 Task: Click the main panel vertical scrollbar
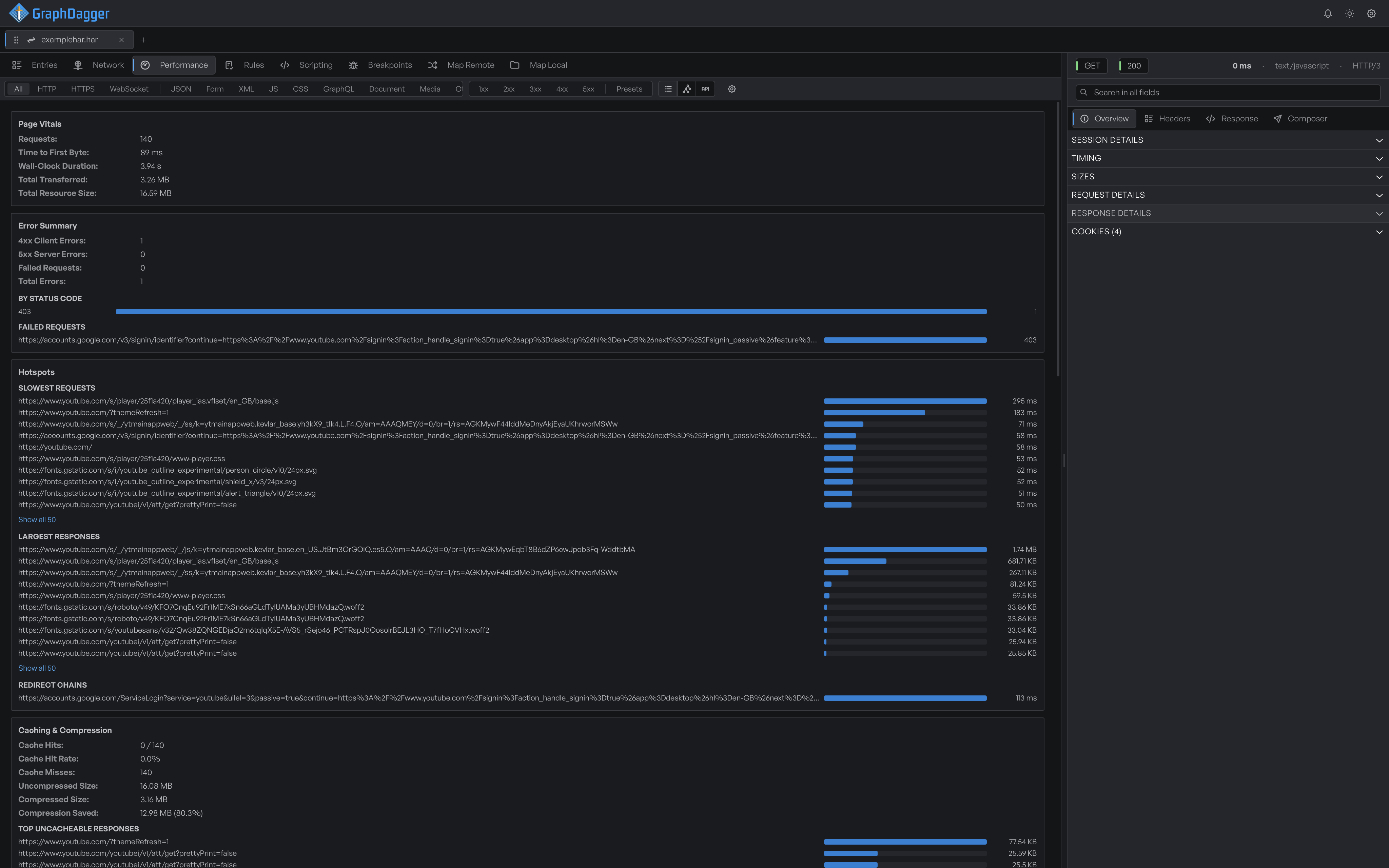1058,239
